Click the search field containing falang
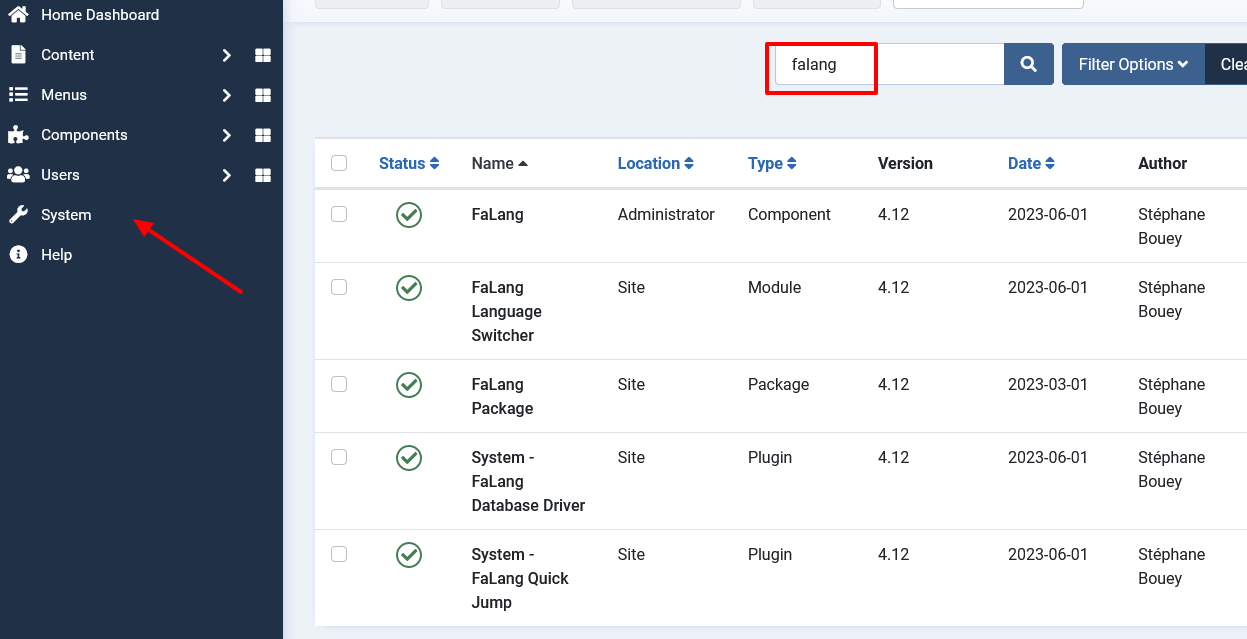 (890, 64)
